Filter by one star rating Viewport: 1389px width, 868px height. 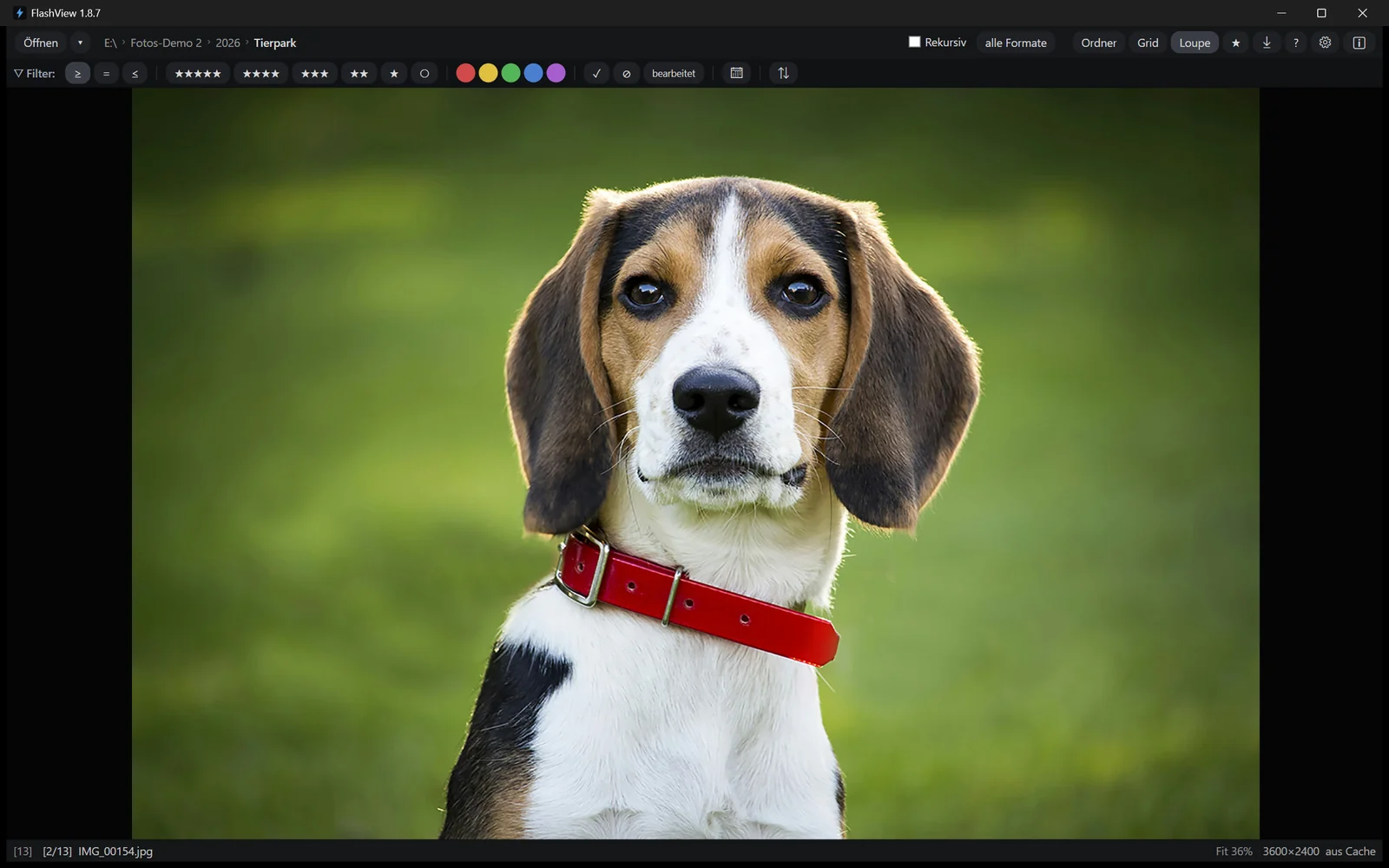click(394, 74)
